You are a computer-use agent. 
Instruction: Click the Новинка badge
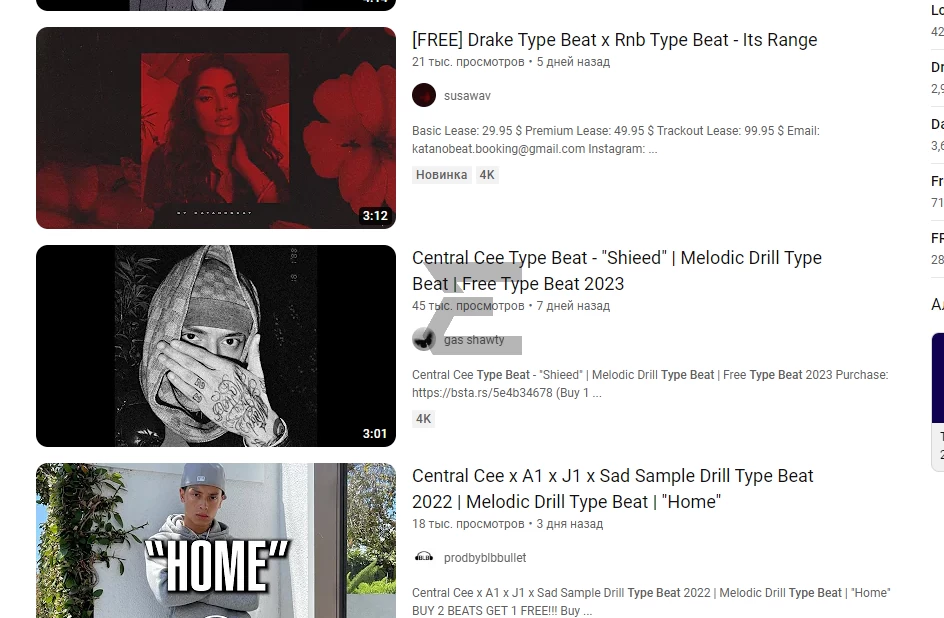click(x=441, y=175)
